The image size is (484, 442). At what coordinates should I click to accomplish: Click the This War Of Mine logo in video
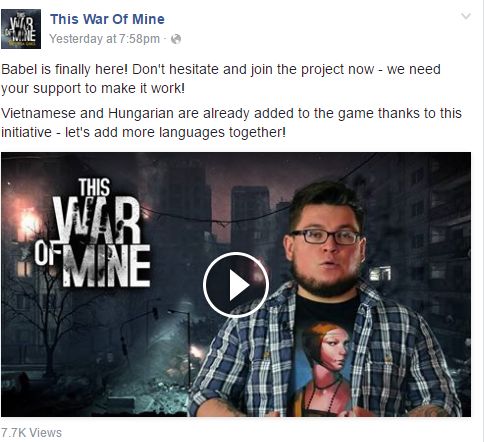94,233
